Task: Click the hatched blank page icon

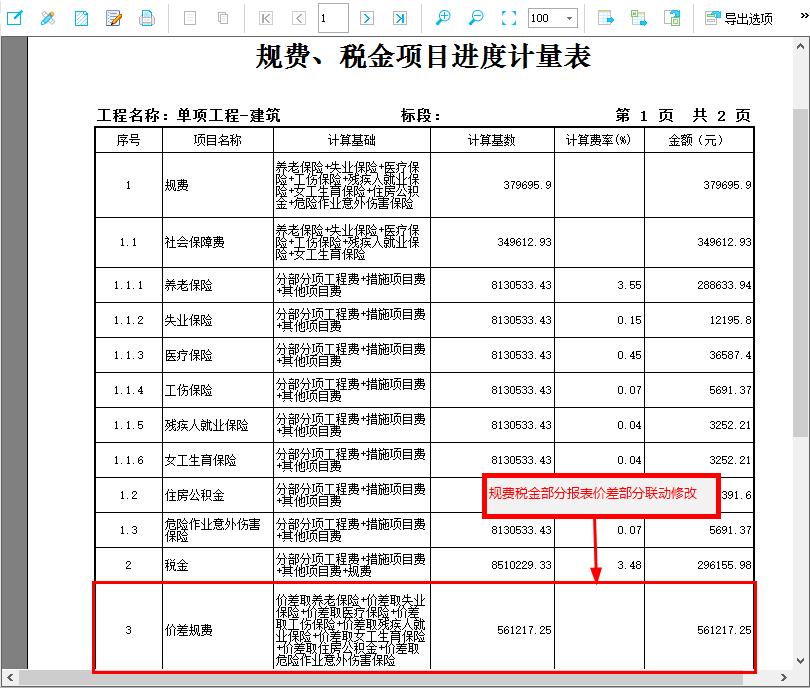Action: coord(81,18)
